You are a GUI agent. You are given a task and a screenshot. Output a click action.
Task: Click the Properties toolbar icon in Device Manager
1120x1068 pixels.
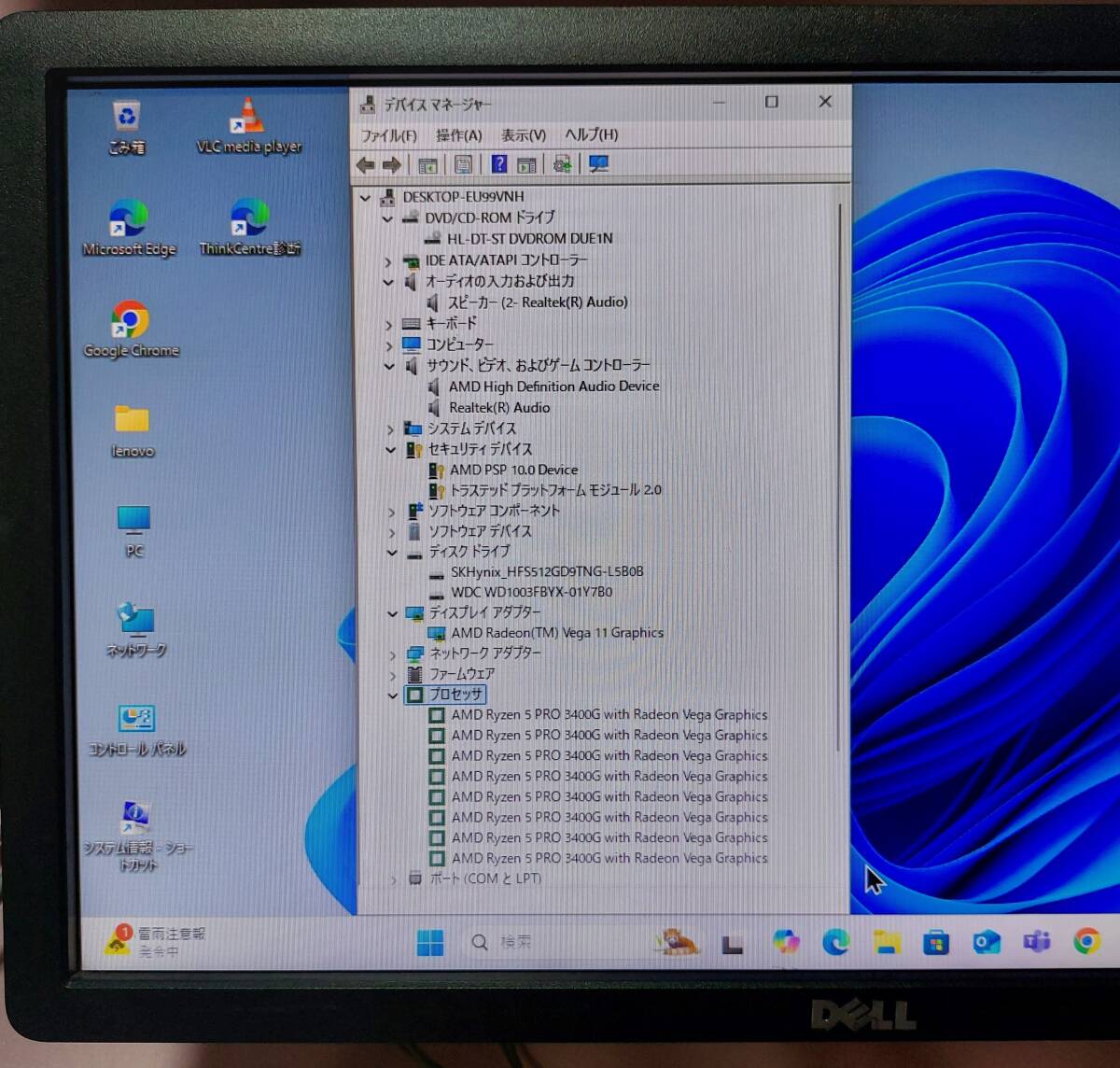coord(463,165)
